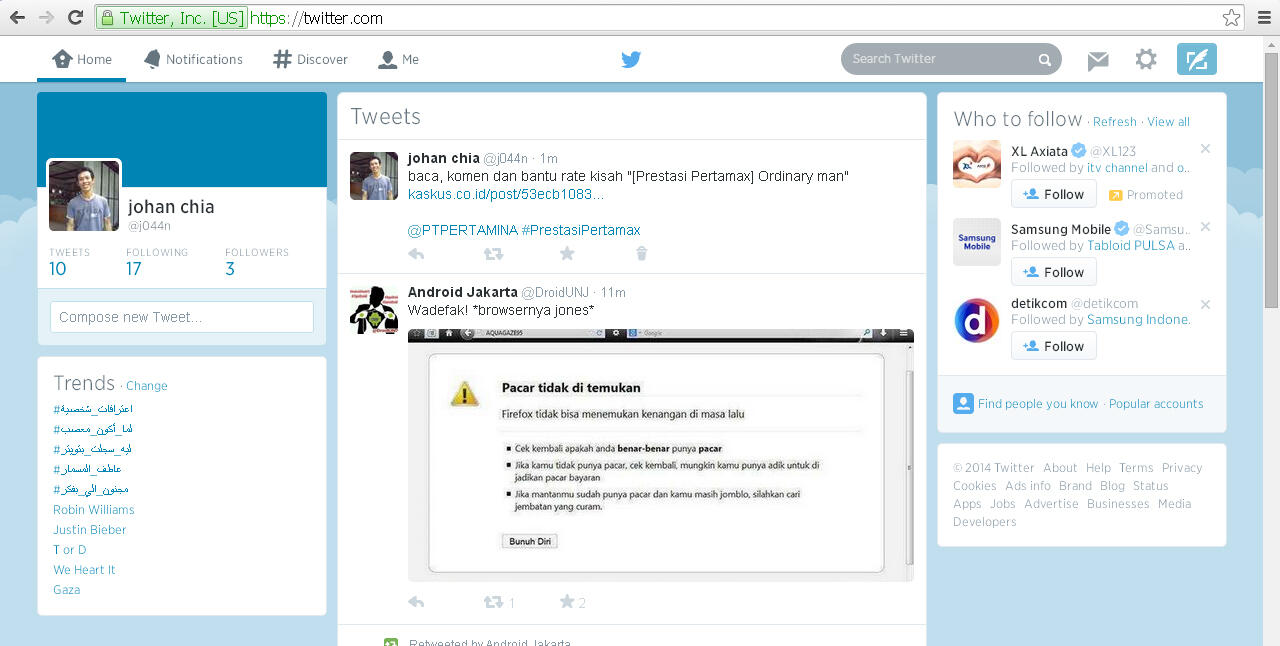This screenshot has height=646, width=1280.
Task: Click the Find people icon
Action: (963, 403)
